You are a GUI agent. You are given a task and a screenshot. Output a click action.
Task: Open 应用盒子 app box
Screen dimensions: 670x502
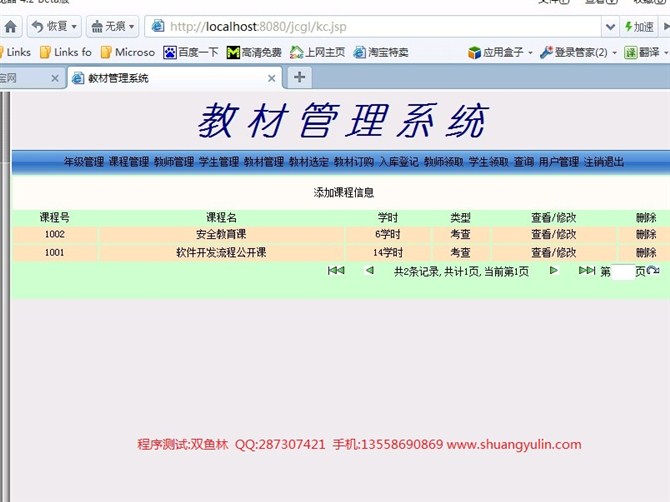click(x=500, y=52)
